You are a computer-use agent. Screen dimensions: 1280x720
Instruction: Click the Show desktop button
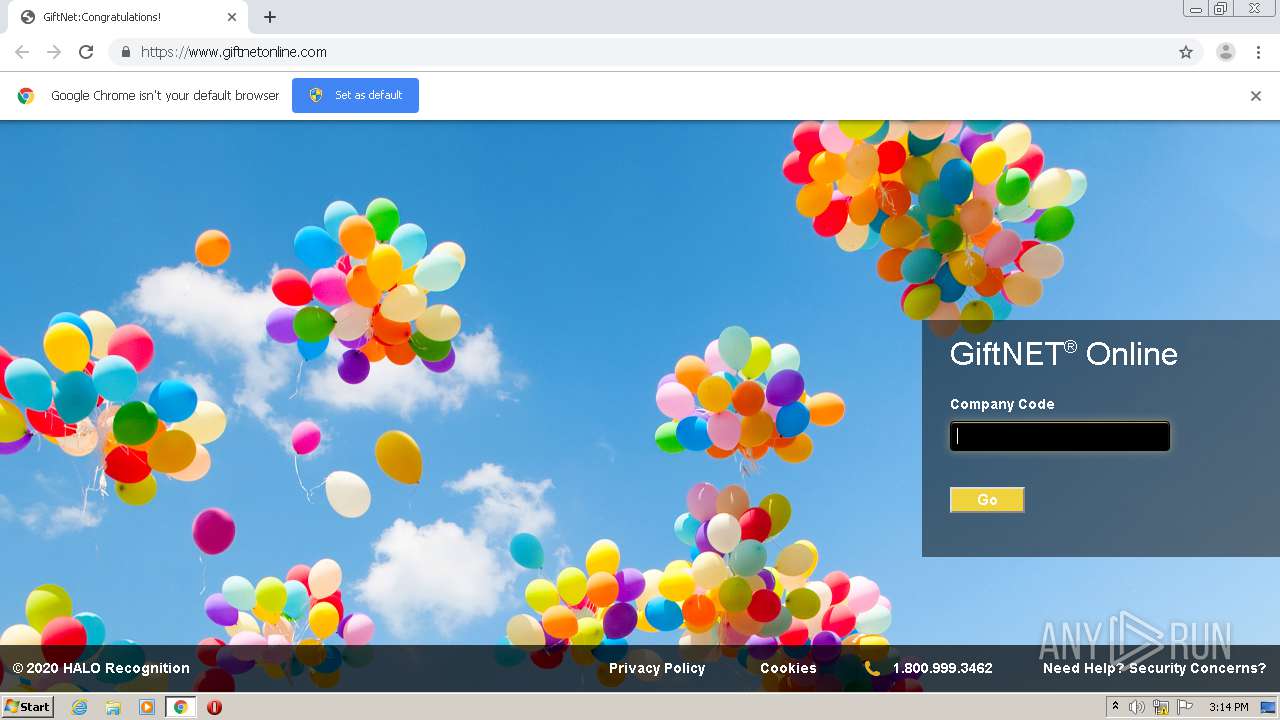1267,707
